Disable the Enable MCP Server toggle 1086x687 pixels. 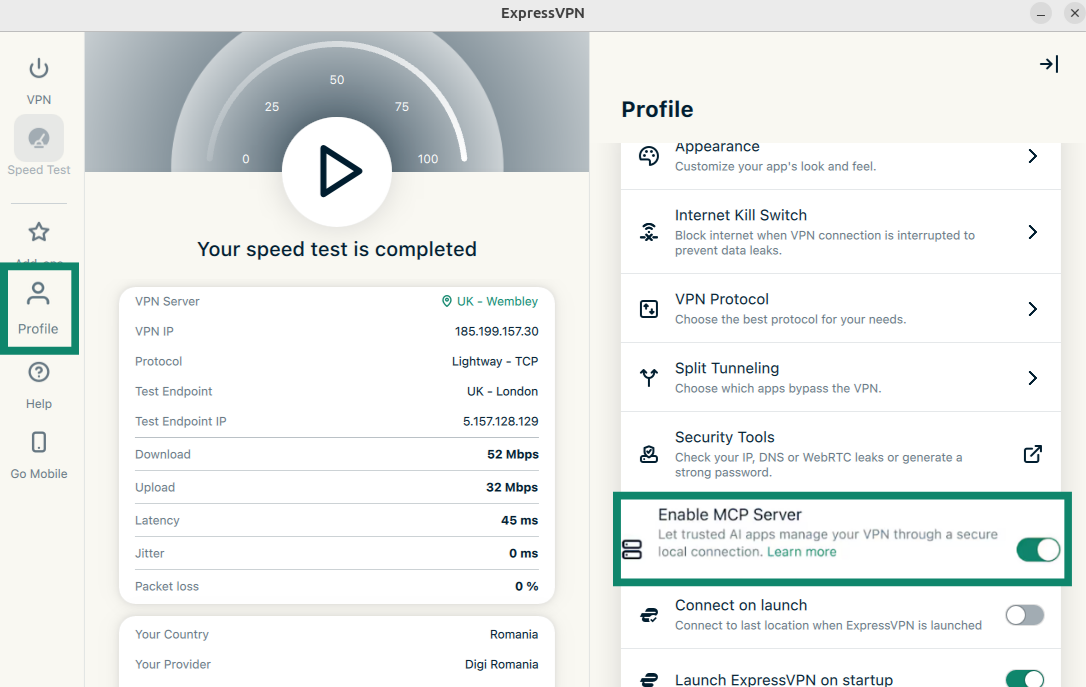point(1037,549)
